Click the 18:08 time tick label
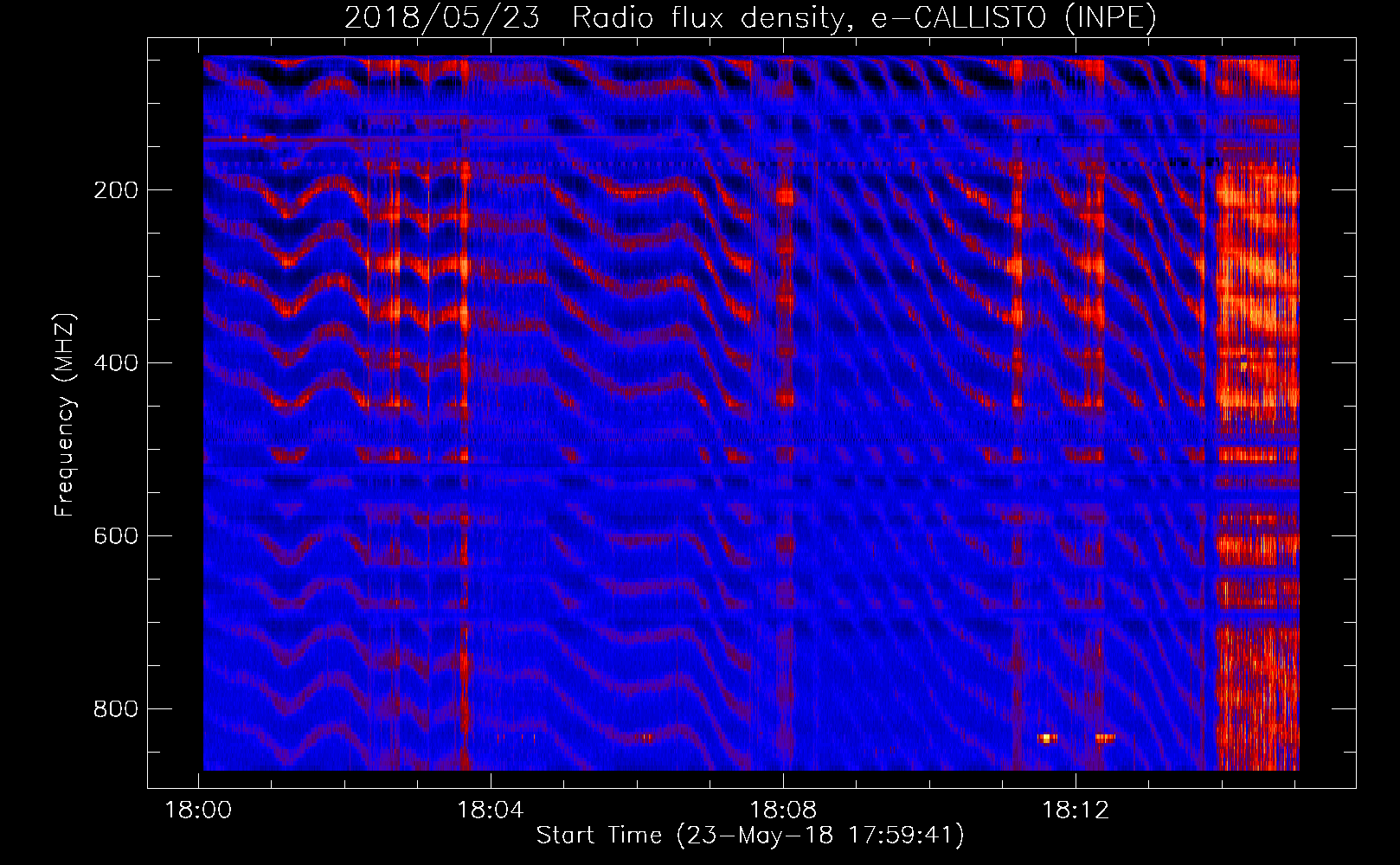This screenshot has height=865, width=1400. (783, 811)
